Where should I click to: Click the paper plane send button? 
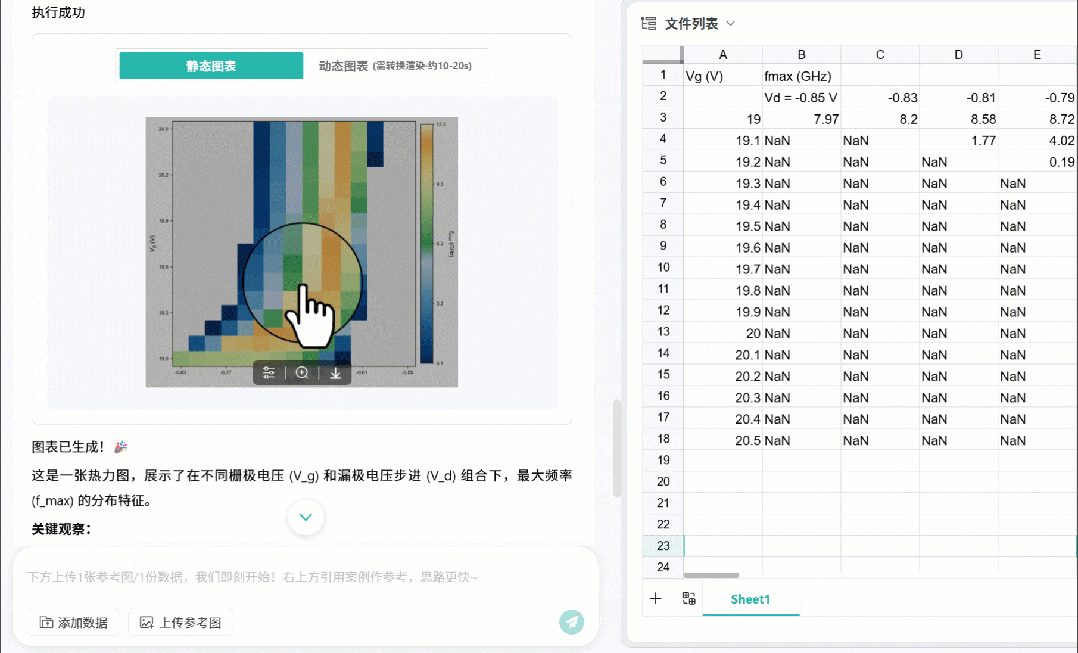(571, 622)
